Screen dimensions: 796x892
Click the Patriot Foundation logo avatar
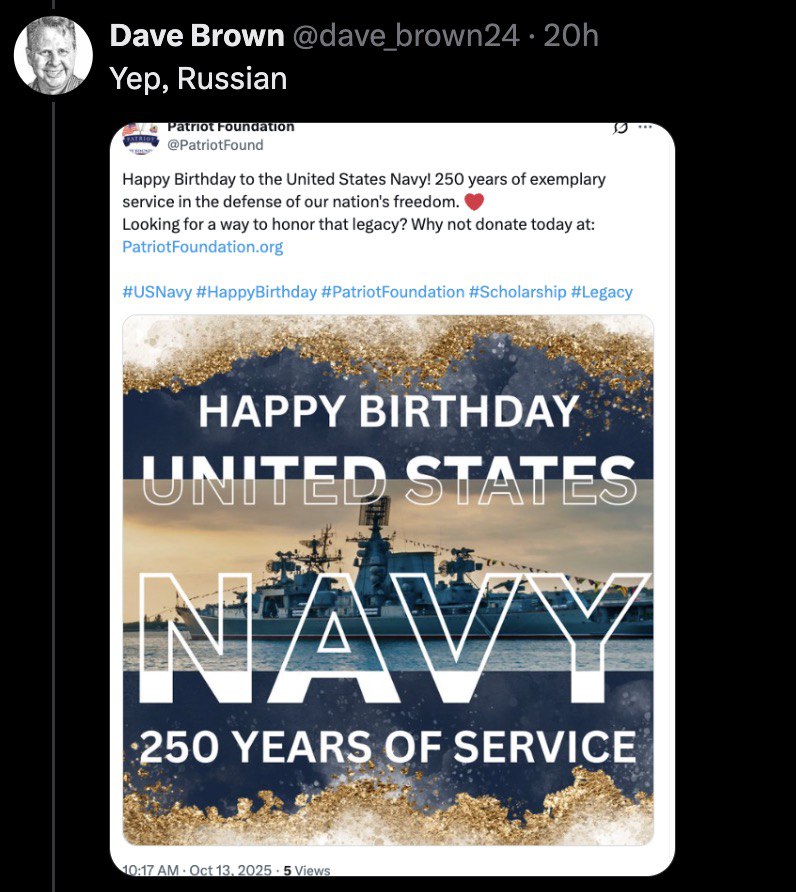pos(141,137)
